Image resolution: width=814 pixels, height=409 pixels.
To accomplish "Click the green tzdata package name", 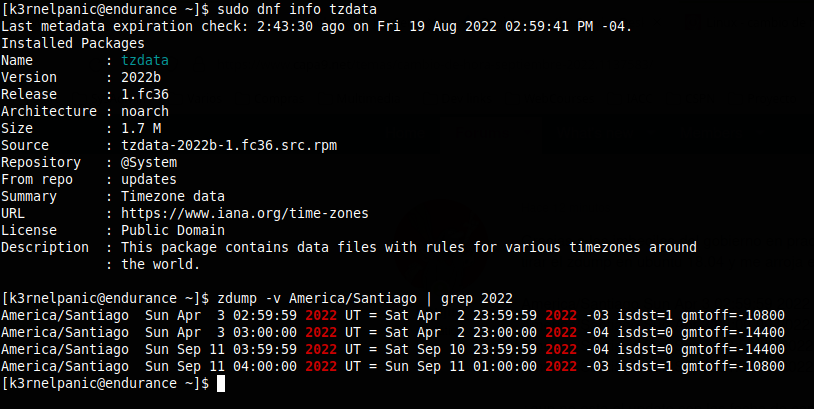I will (145, 60).
